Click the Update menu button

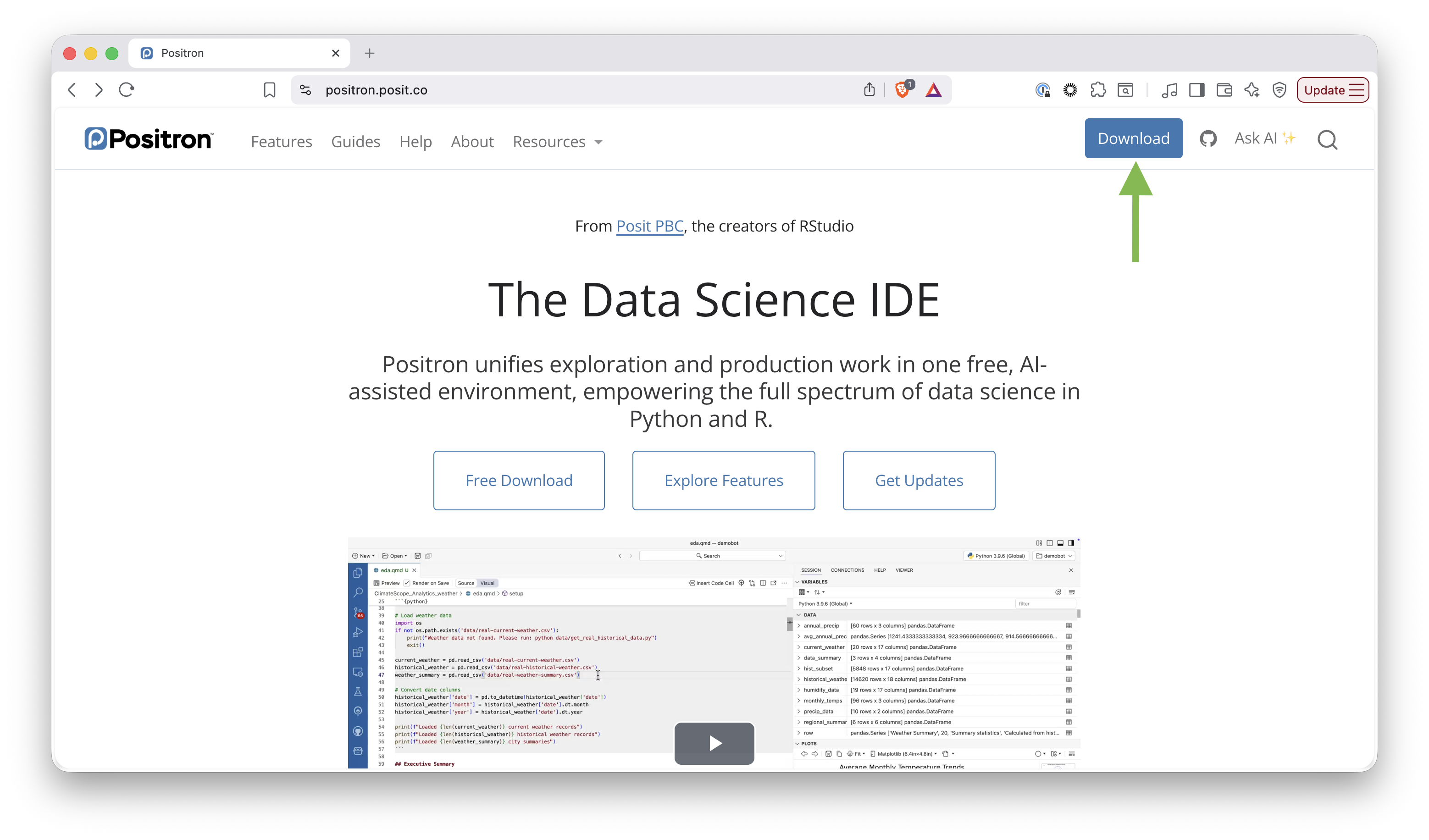click(x=1333, y=89)
